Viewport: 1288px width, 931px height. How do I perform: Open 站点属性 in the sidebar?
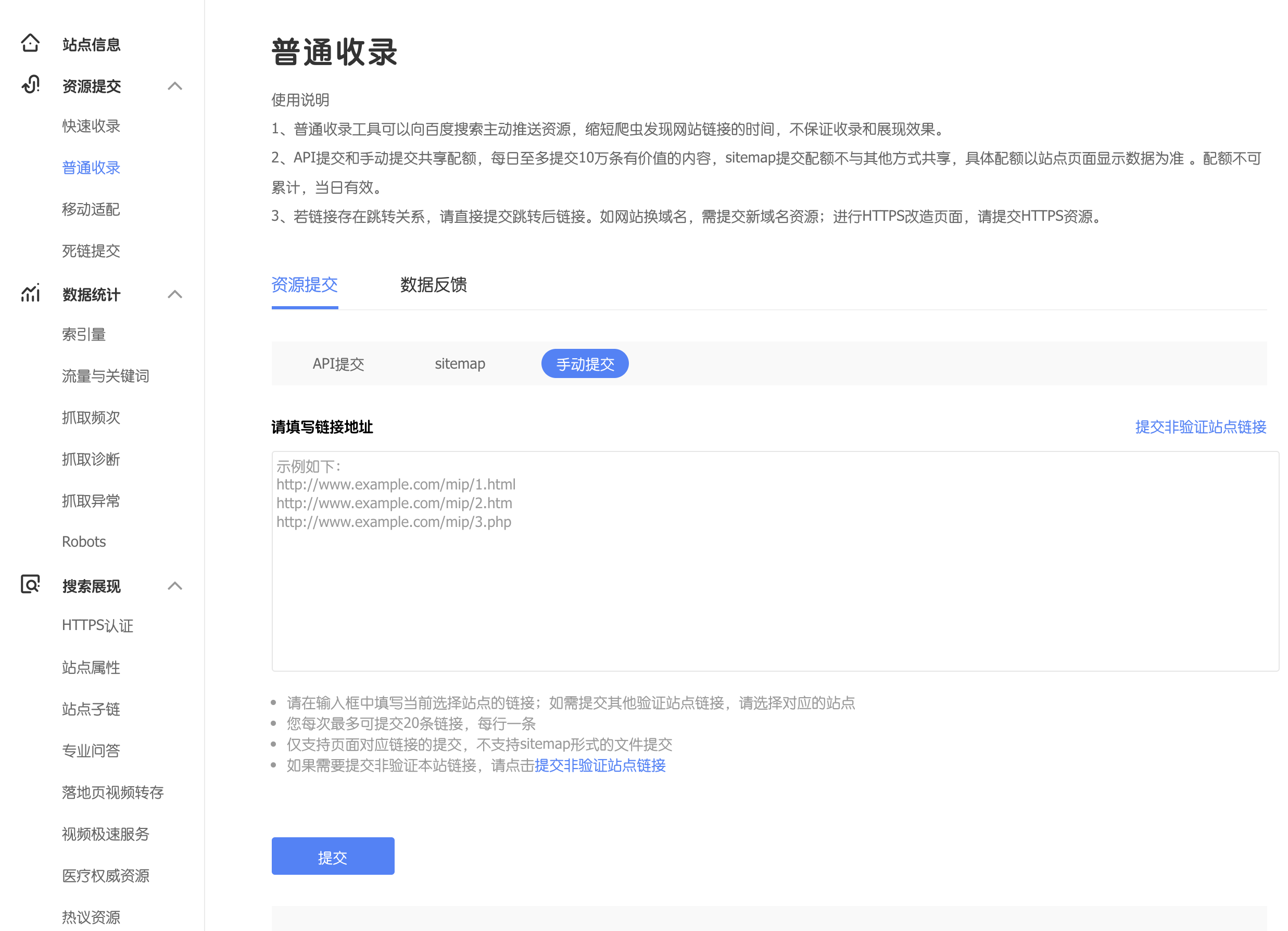click(92, 668)
